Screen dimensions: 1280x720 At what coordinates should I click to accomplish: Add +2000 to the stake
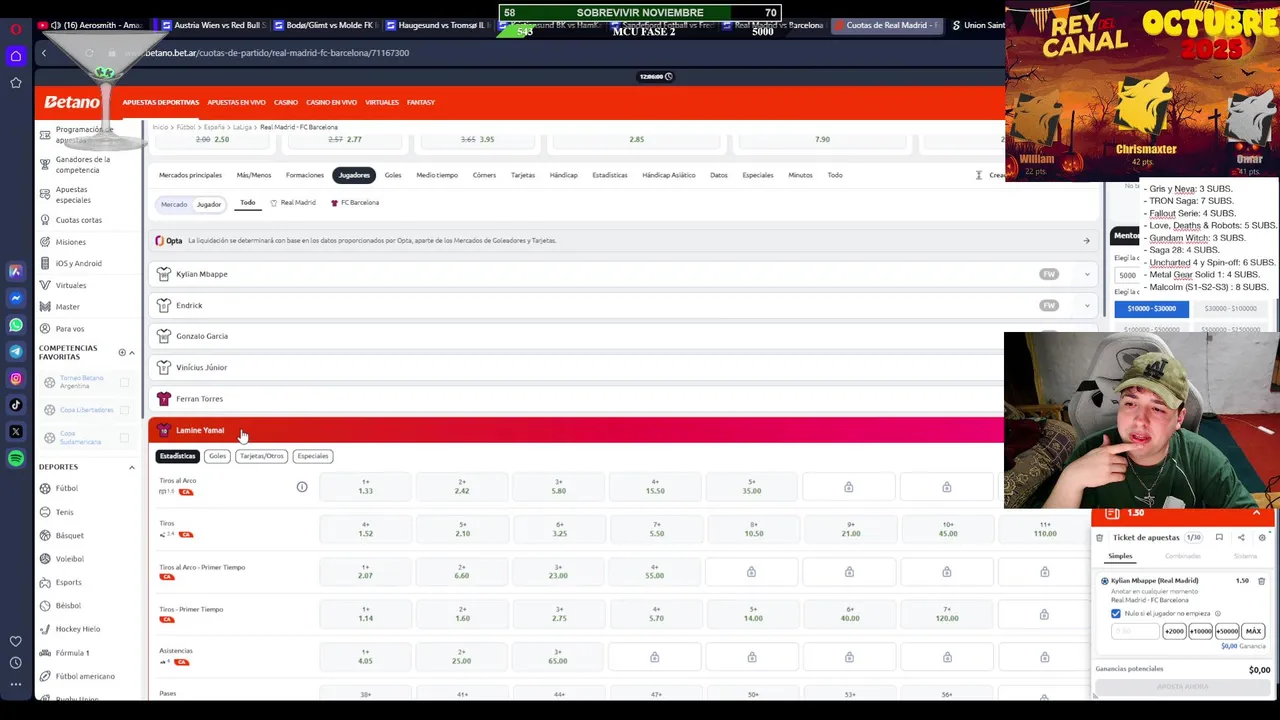pos(1174,631)
